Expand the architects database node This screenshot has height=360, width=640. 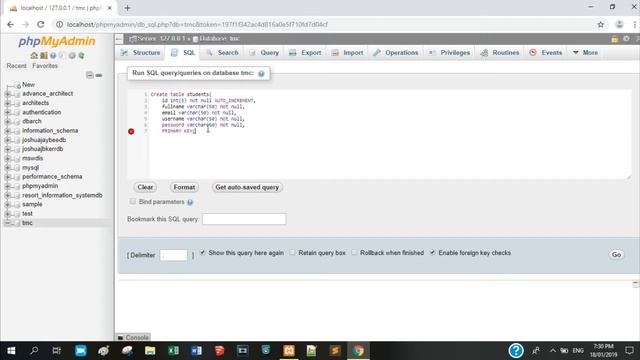[x=7, y=103]
